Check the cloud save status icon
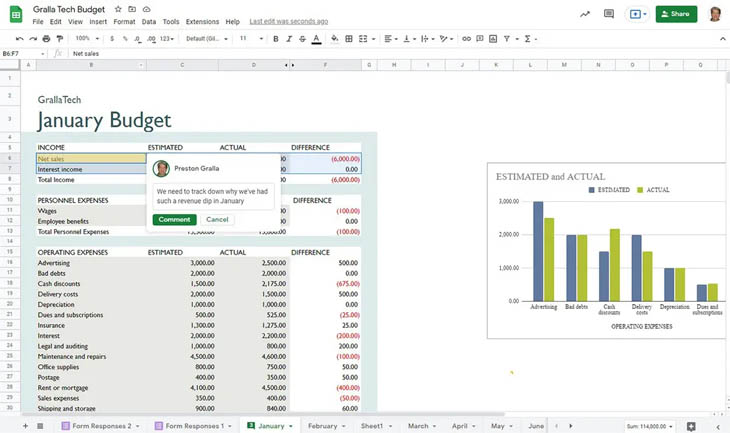Viewport: 730px width, 433px height. (146, 9)
